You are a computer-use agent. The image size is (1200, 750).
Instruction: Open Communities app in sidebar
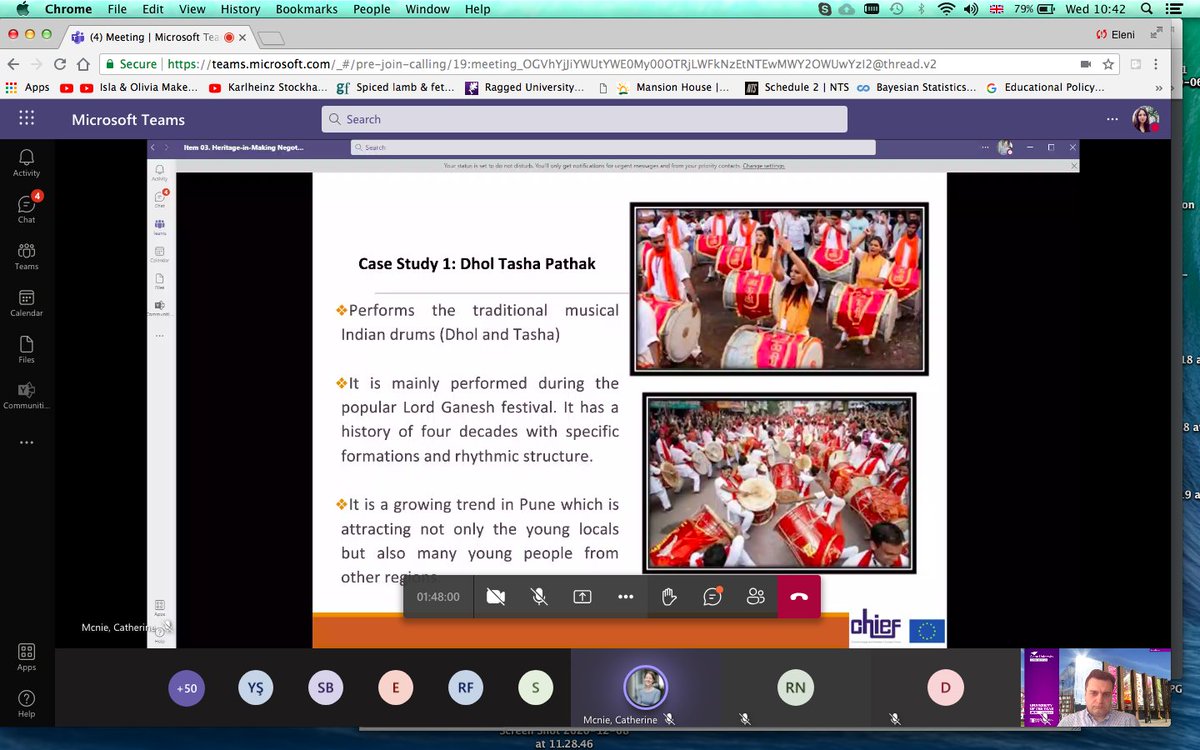pos(26,395)
